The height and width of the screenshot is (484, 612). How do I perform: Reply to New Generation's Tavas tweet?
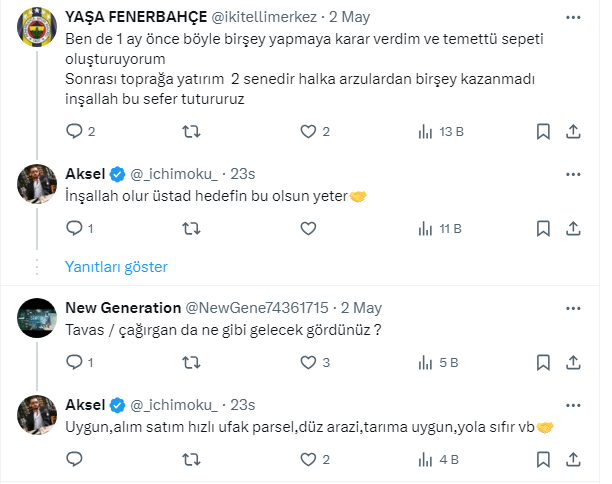pyautogui.click(x=73, y=362)
